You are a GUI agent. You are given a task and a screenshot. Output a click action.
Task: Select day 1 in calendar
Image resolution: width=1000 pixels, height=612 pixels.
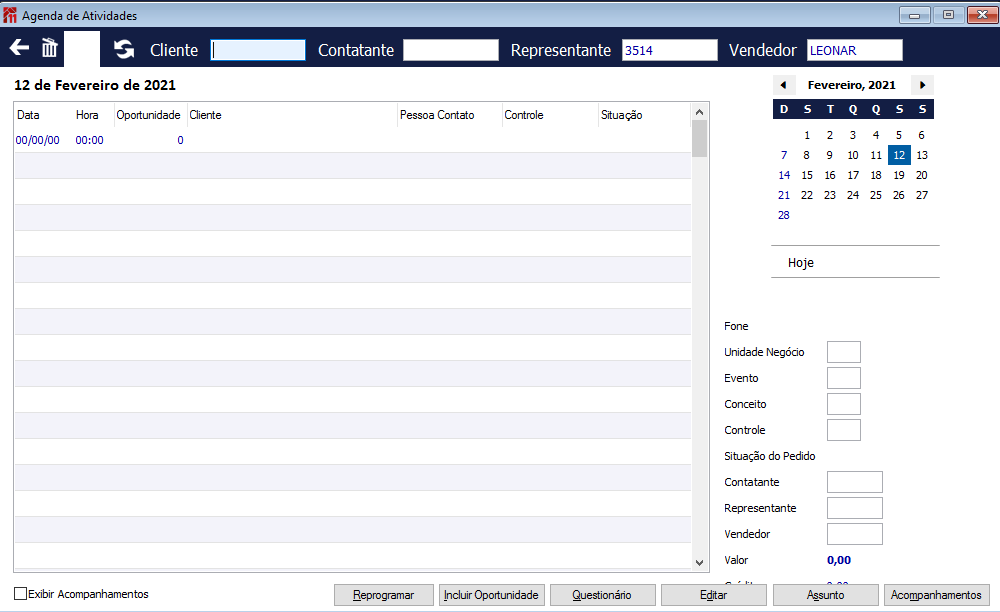[807, 135]
